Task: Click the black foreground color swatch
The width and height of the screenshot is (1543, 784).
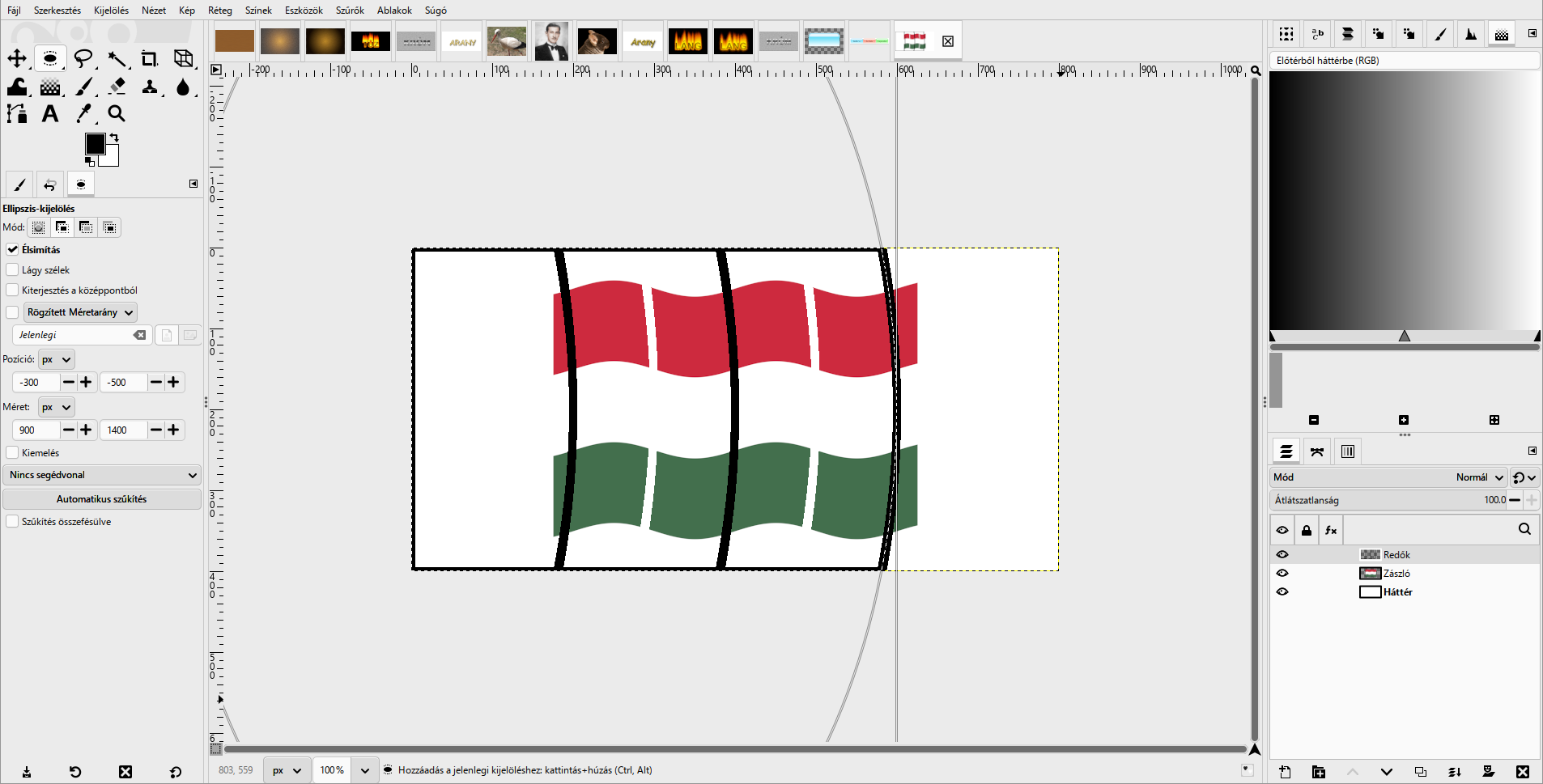Action: click(95, 143)
